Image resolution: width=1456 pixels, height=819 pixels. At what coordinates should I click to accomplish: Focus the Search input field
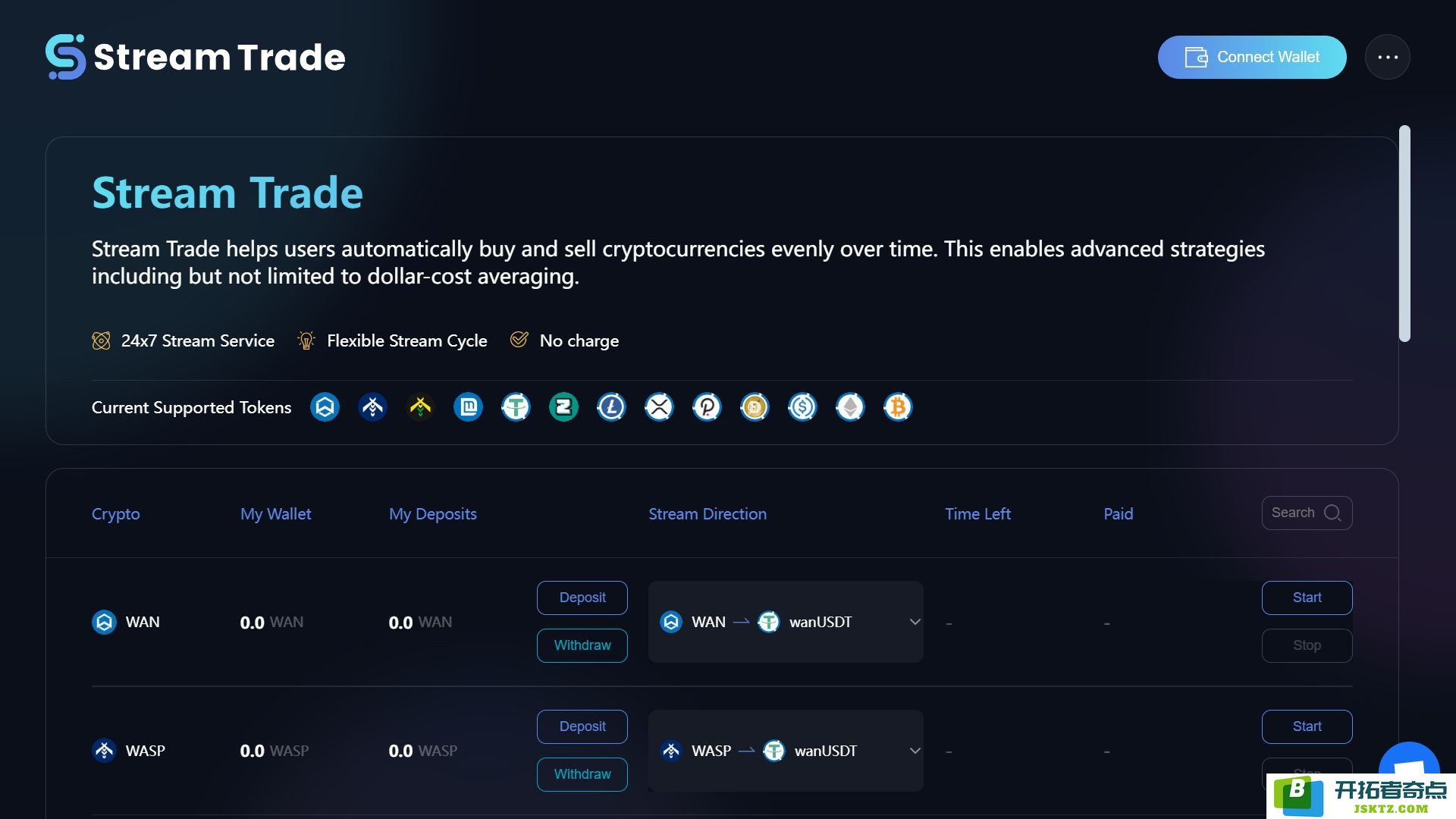[x=1307, y=513]
